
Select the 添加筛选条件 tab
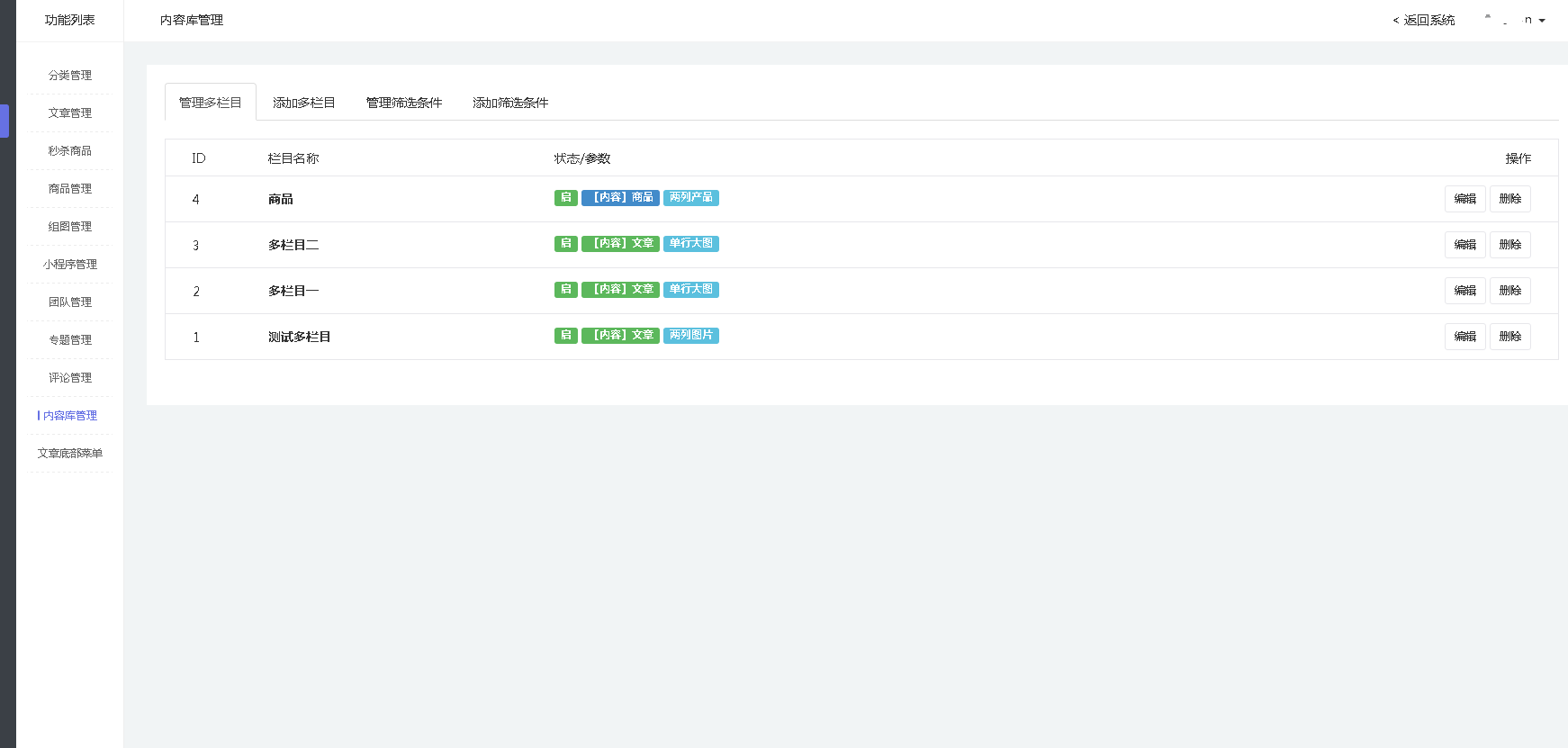pos(510,103)
